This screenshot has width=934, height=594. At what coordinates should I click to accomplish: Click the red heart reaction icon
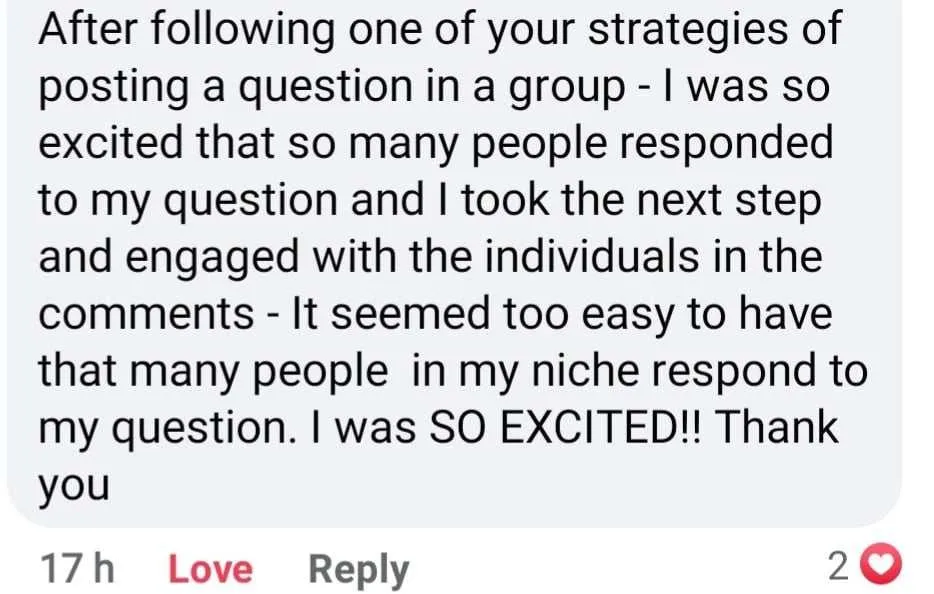pos(883,566)
